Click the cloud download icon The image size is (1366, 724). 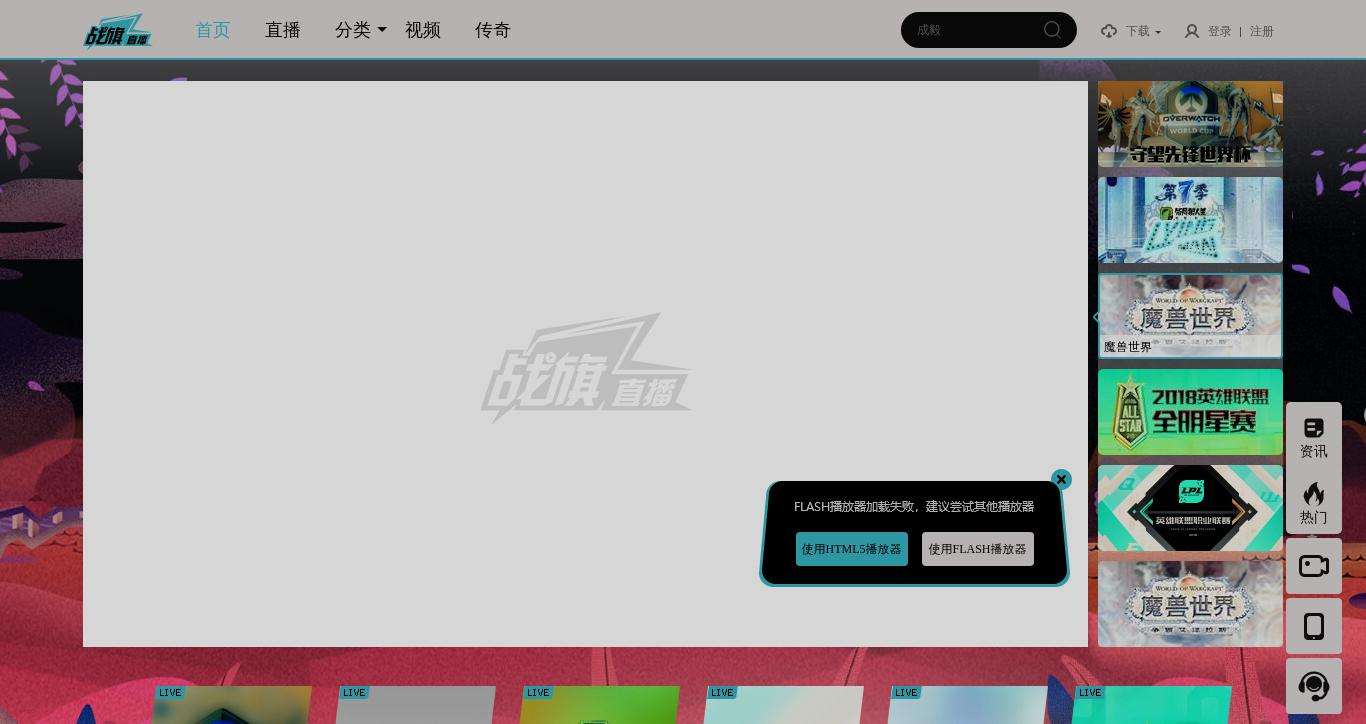1109,31
